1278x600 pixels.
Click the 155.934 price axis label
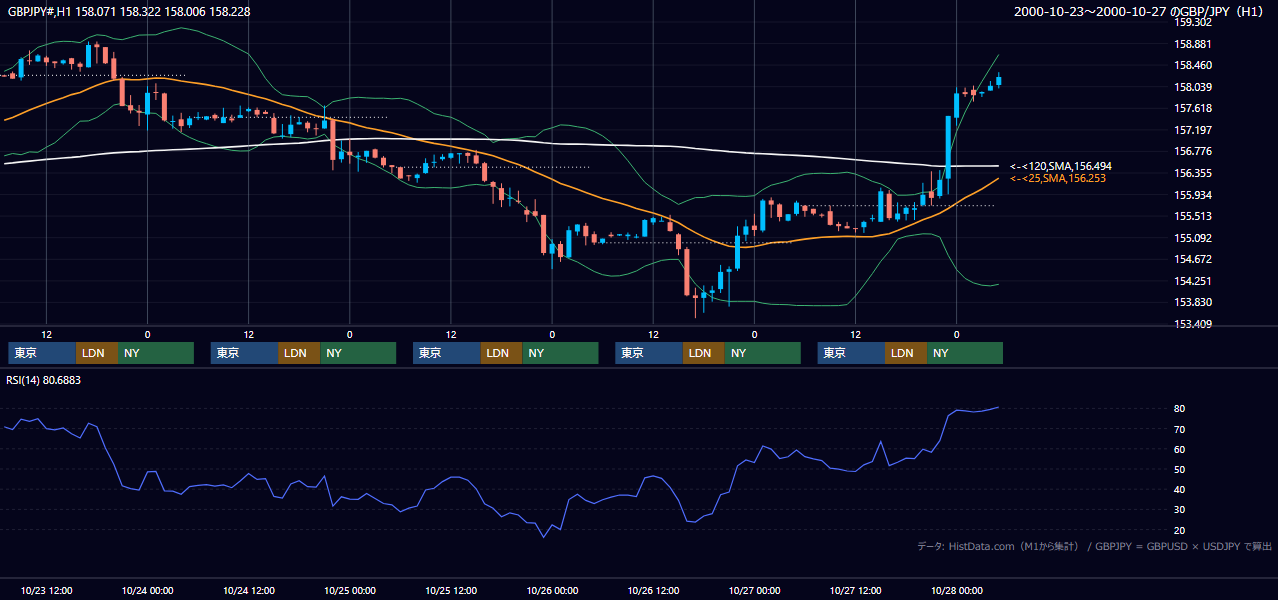[x=1193, y=195]
